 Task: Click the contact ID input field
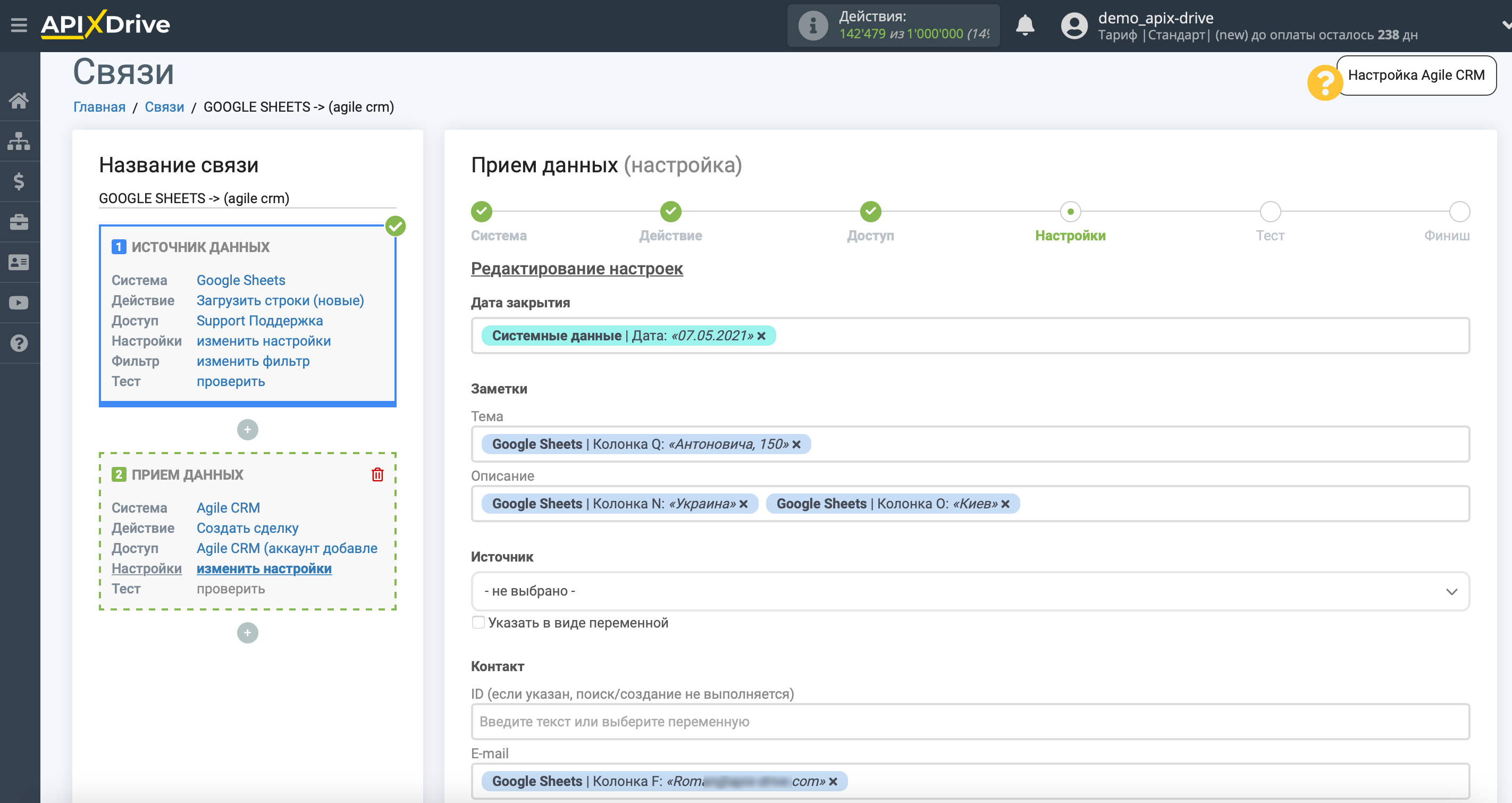click(x=970, y=722)
